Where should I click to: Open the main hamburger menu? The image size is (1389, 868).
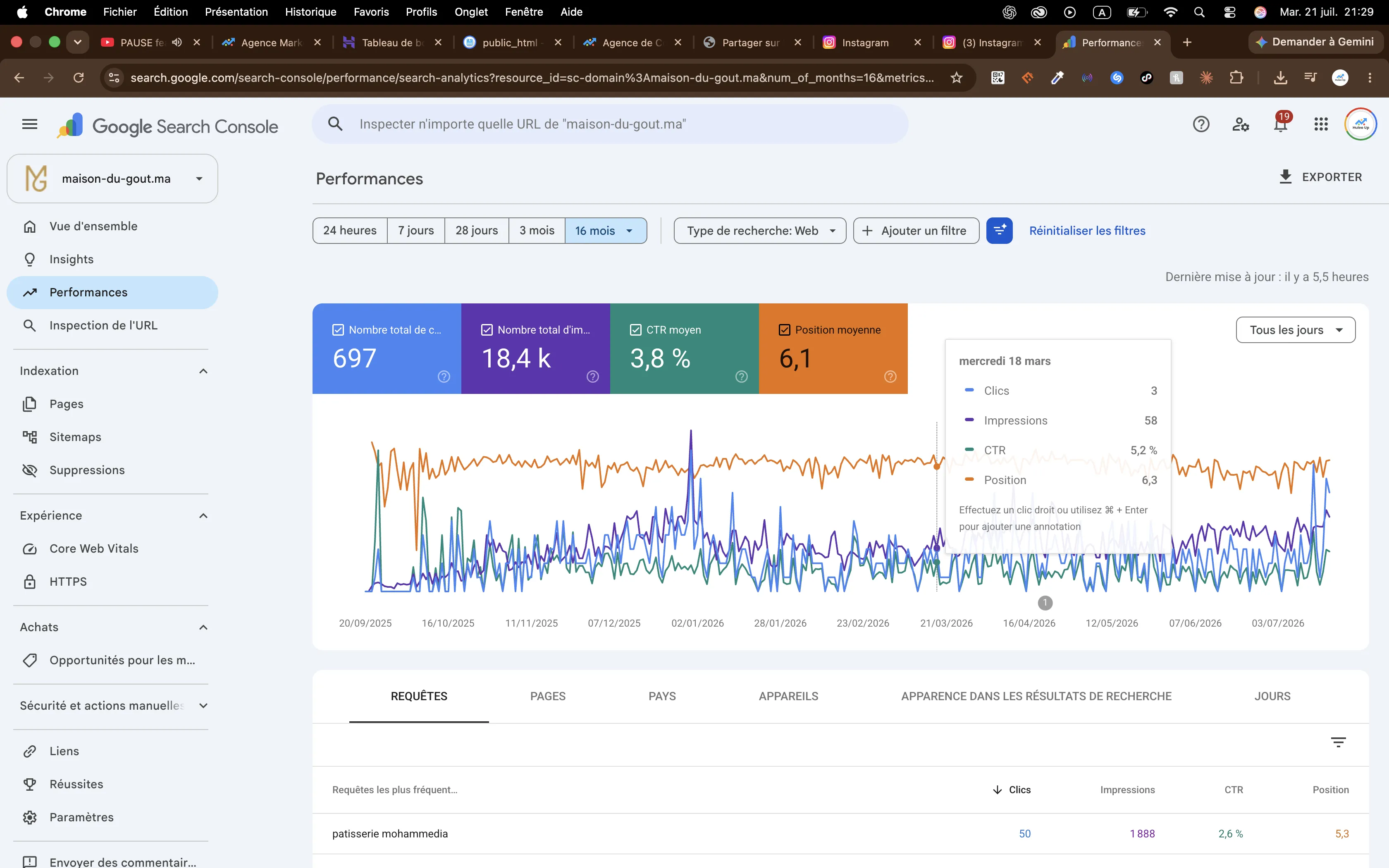click(x=29, y=124)
